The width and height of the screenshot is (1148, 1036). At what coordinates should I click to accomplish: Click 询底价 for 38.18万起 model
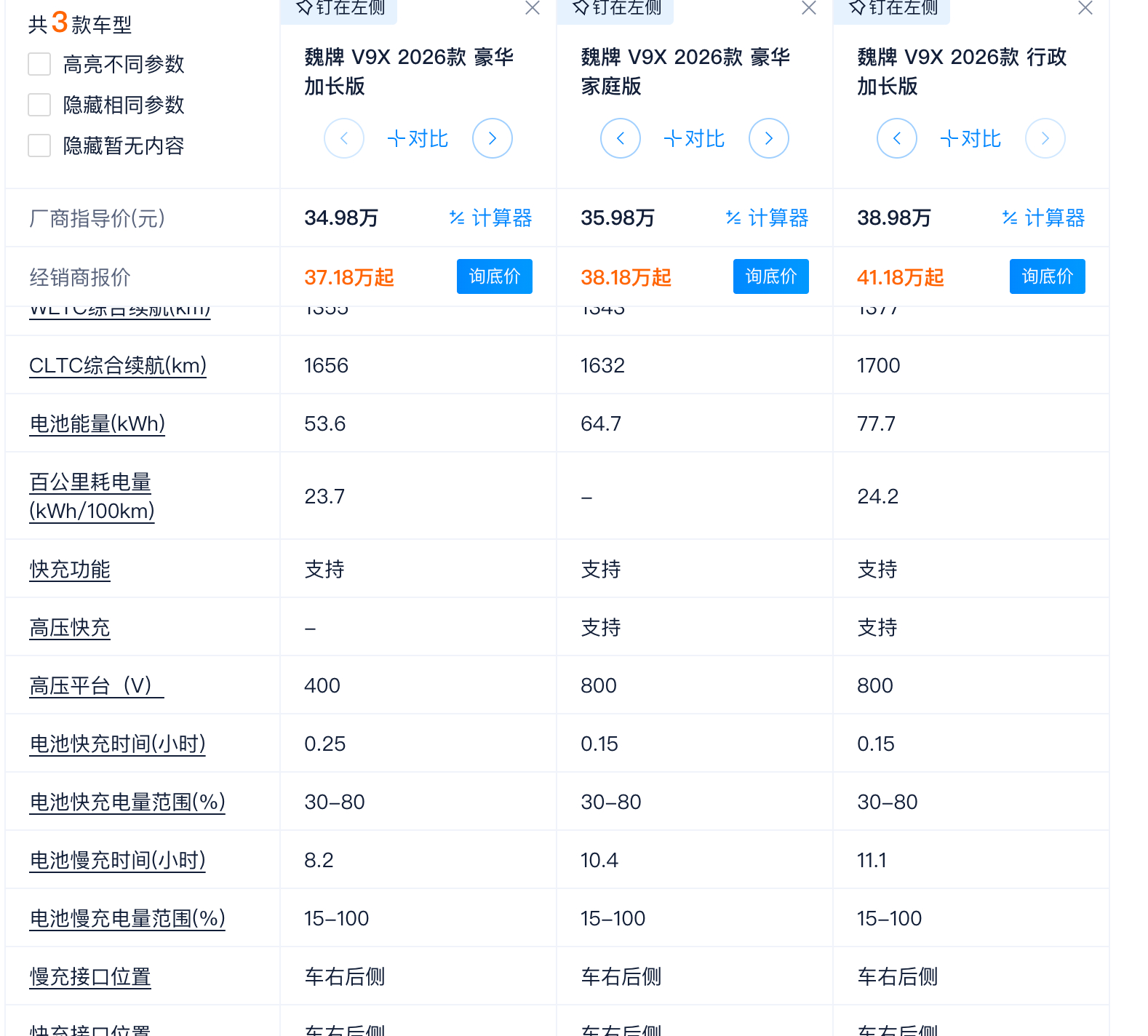(x=771, y=276)
